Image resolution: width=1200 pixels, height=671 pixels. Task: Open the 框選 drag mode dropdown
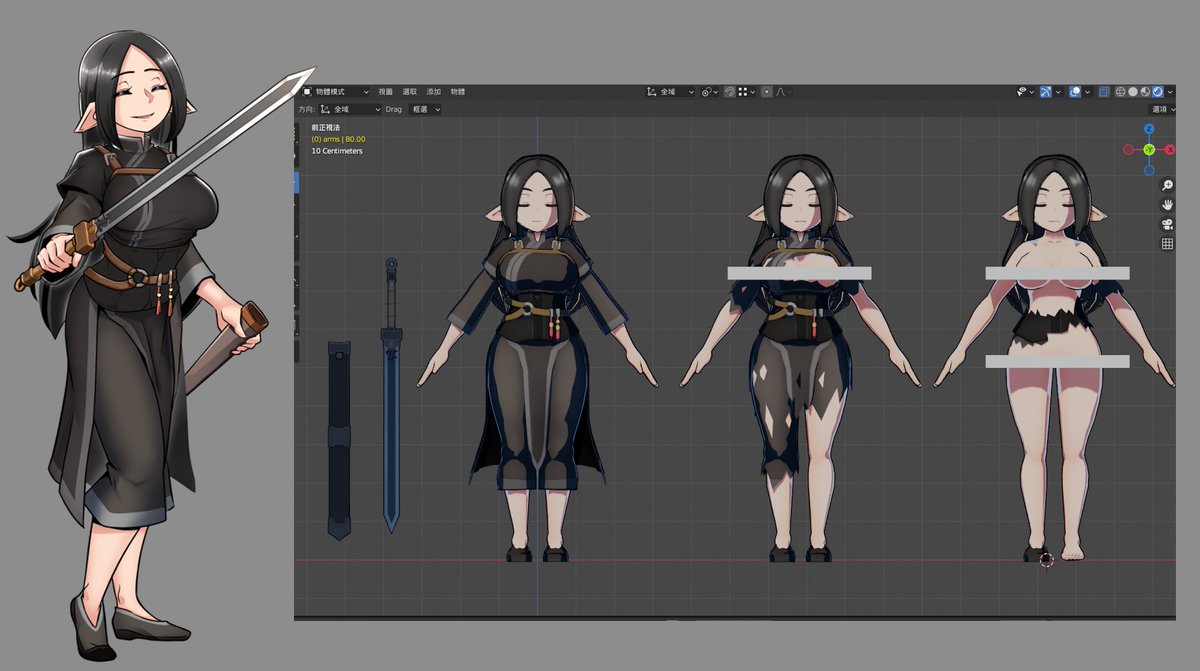[425, 109]
